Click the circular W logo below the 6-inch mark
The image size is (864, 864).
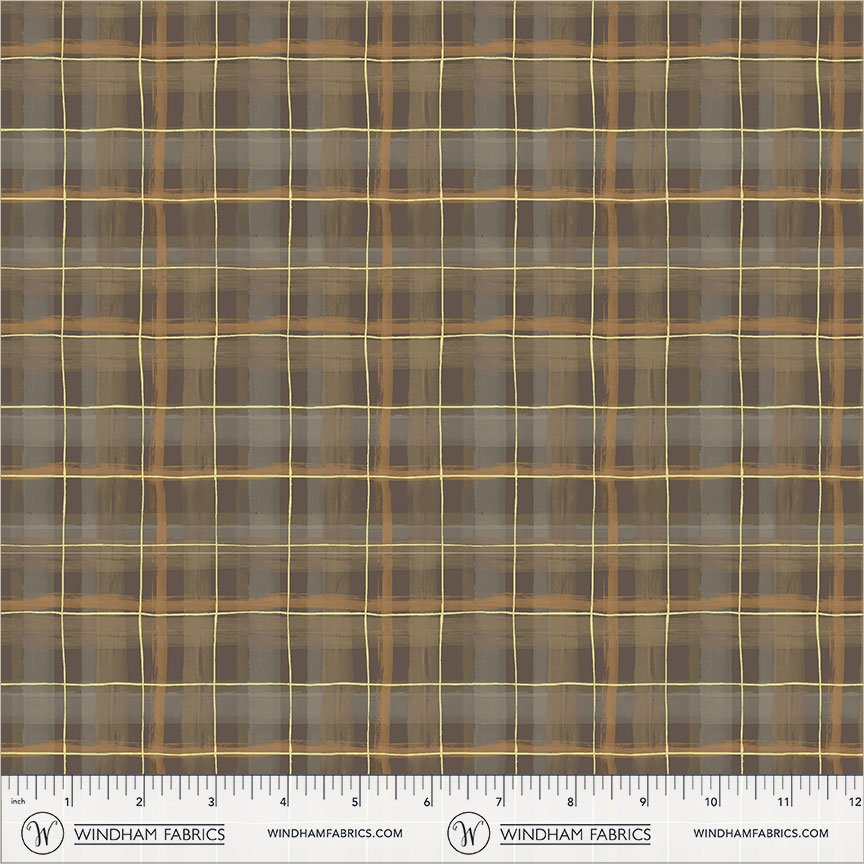(x=468, y=832)
